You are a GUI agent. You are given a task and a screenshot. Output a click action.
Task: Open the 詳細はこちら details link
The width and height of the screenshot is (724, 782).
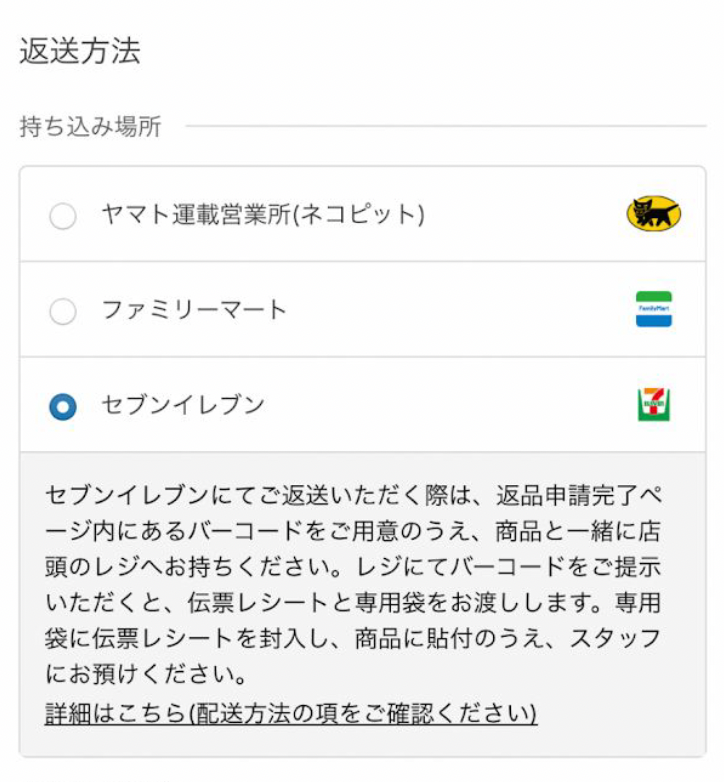tap(291, 713)
